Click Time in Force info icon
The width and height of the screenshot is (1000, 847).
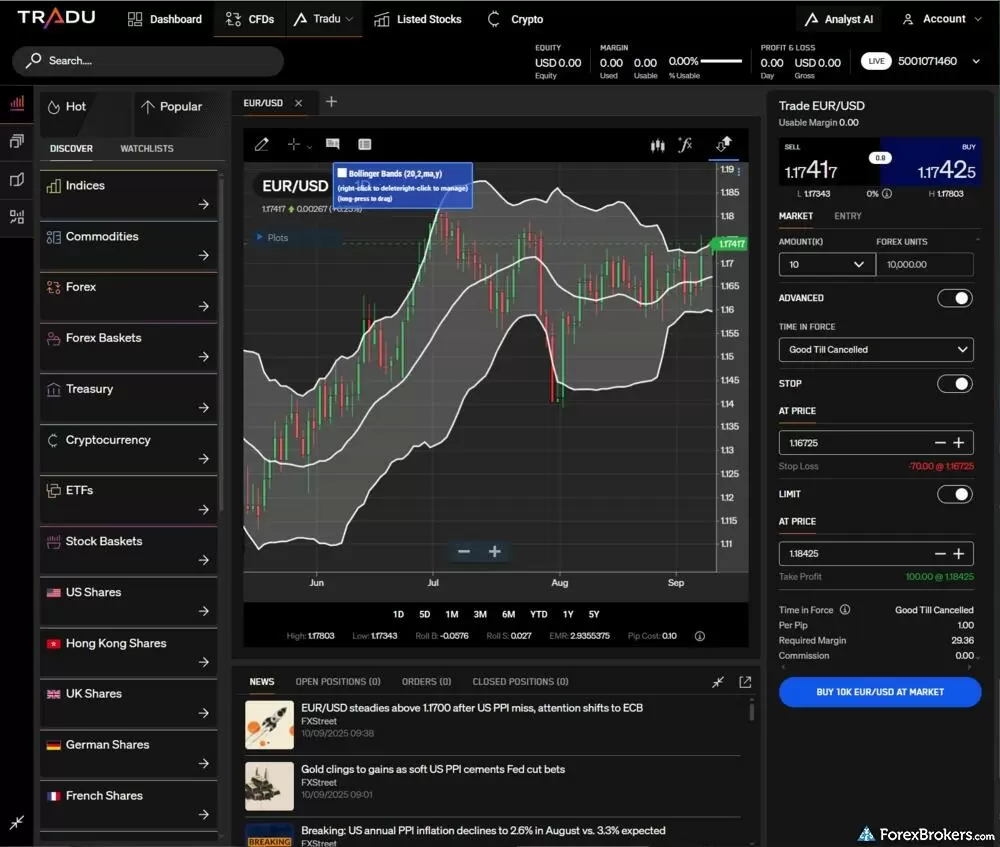(845, 610)
